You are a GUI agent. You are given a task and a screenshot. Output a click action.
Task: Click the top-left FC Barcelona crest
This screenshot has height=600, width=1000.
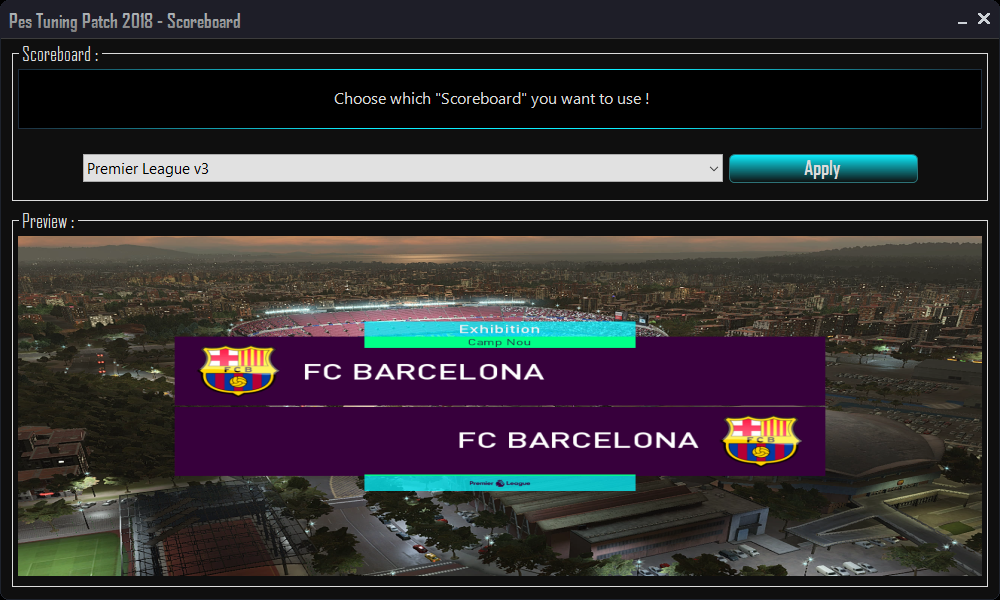tap(239, 370)
